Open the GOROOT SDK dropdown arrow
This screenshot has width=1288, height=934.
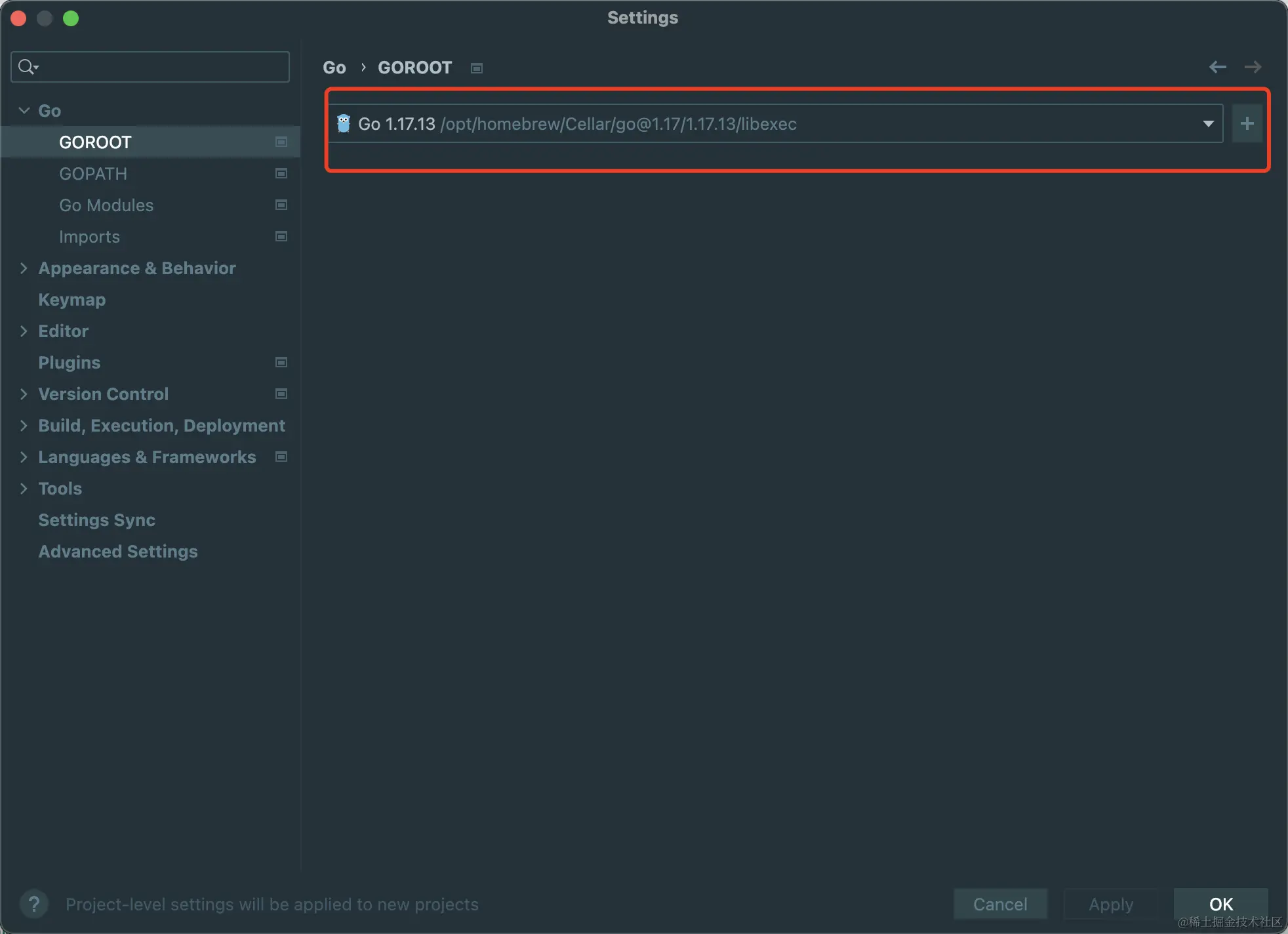point(1208,123)
